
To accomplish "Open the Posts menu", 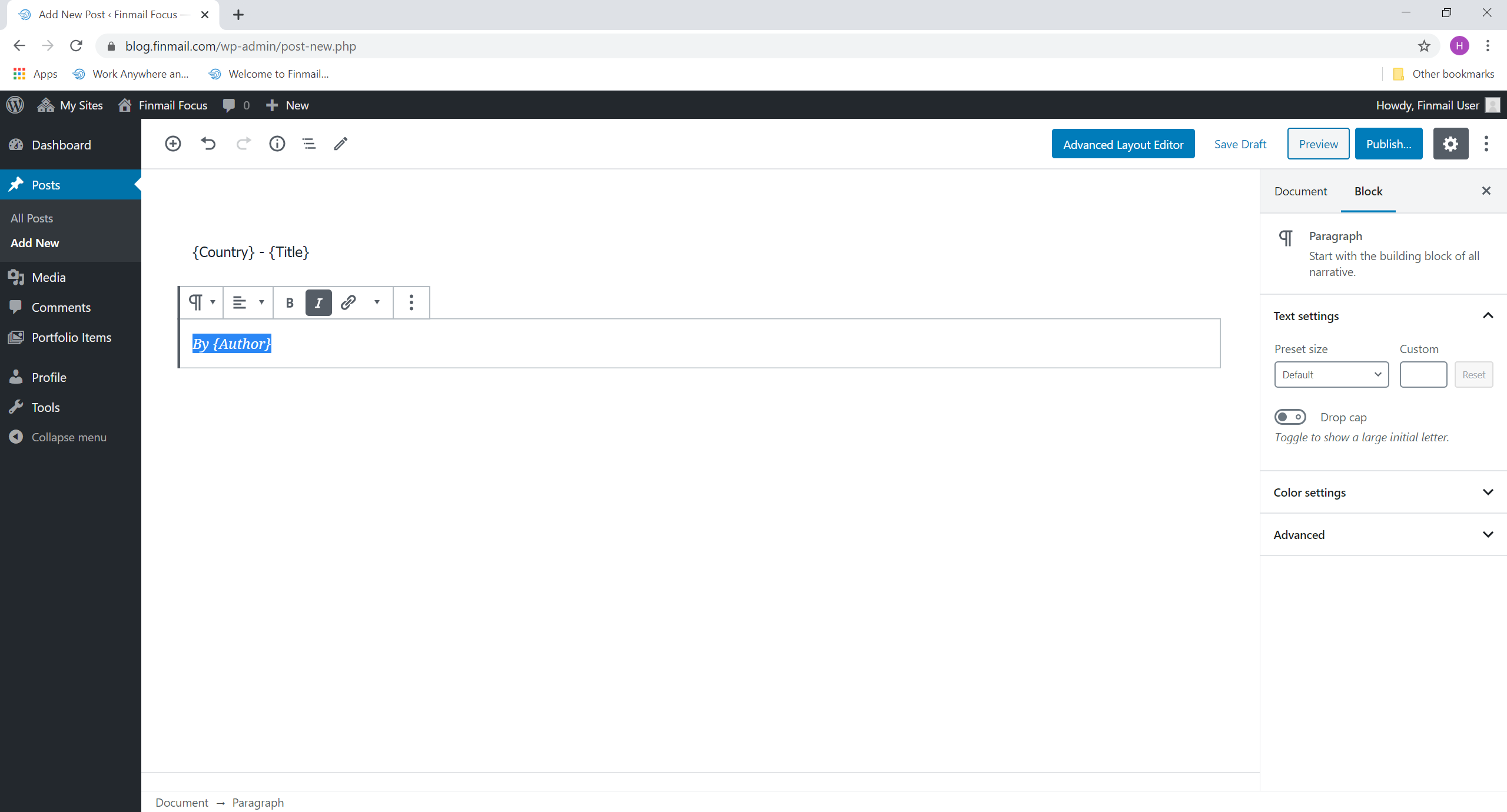I will pos(71,185).
